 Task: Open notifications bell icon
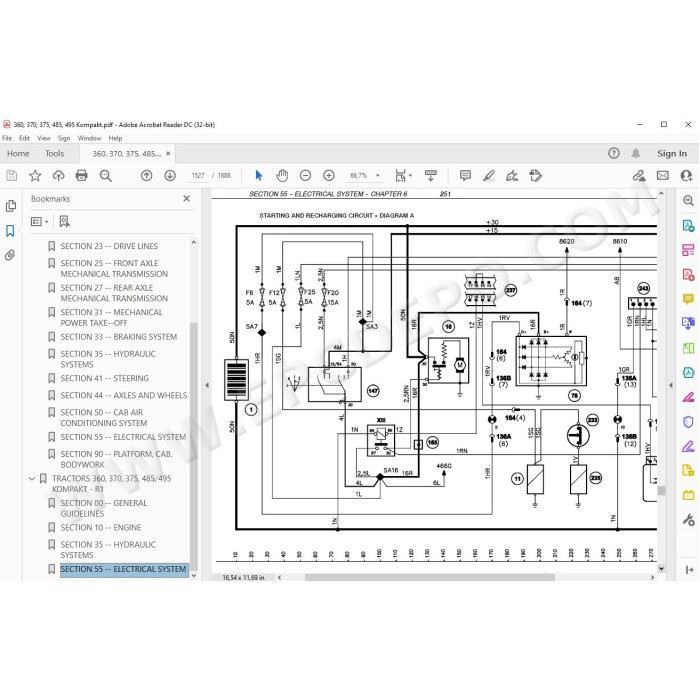636,154
